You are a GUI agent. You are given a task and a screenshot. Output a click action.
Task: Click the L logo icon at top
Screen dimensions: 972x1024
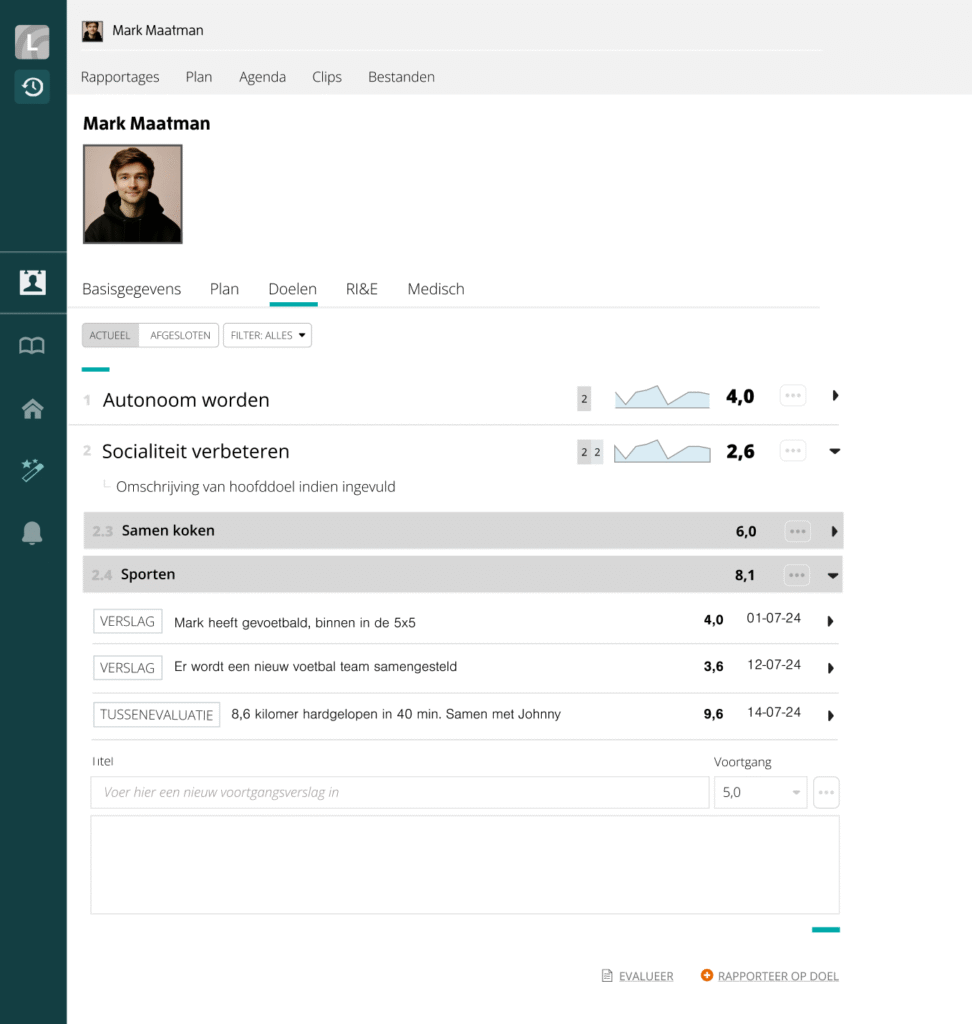(x=32, y=43)
